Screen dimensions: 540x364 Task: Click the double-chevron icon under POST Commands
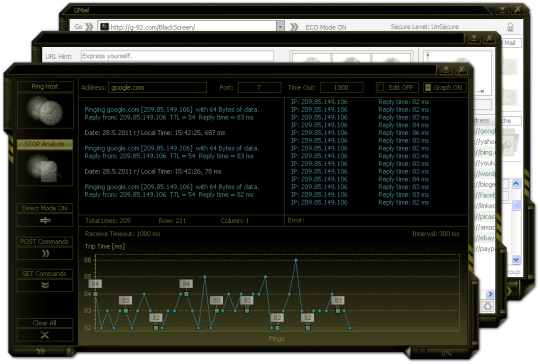(45, 253)
